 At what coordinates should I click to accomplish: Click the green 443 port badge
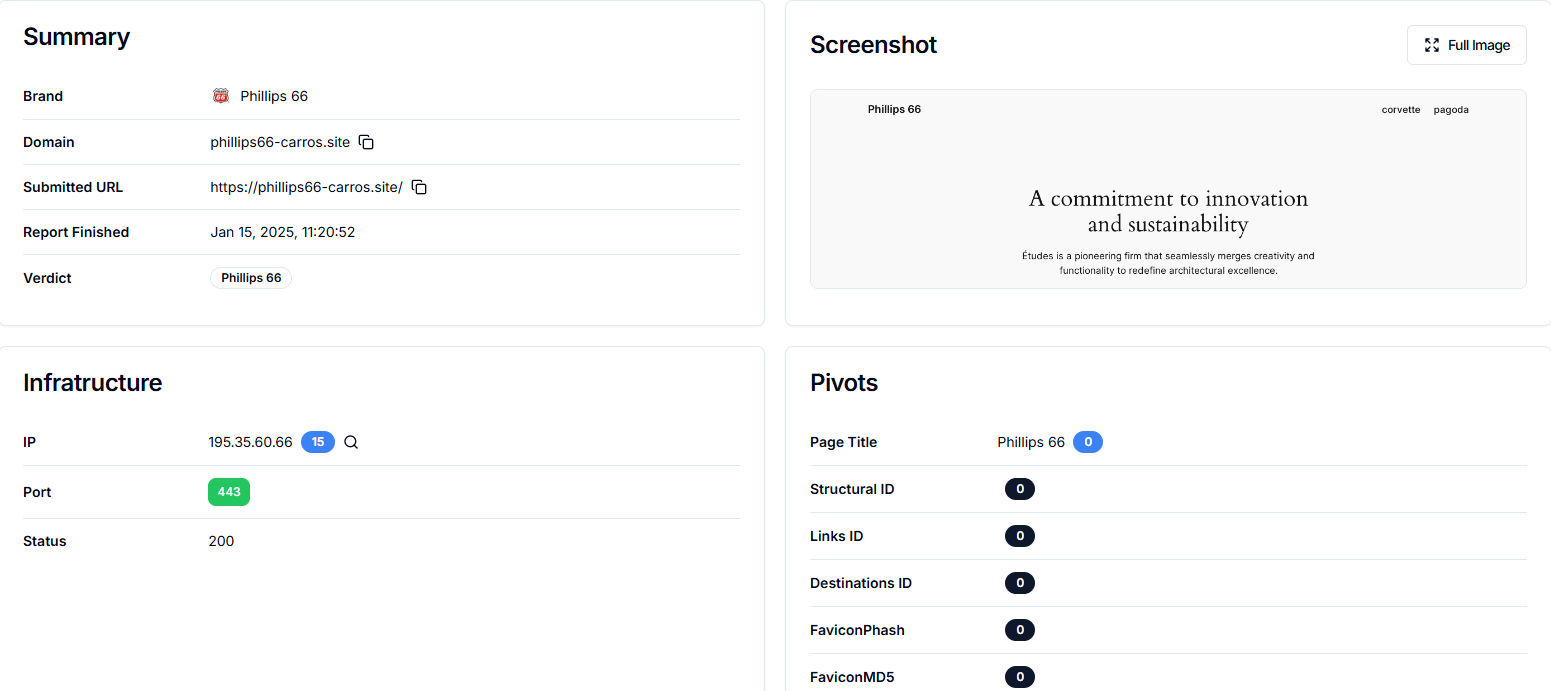(x=229, y=492)
